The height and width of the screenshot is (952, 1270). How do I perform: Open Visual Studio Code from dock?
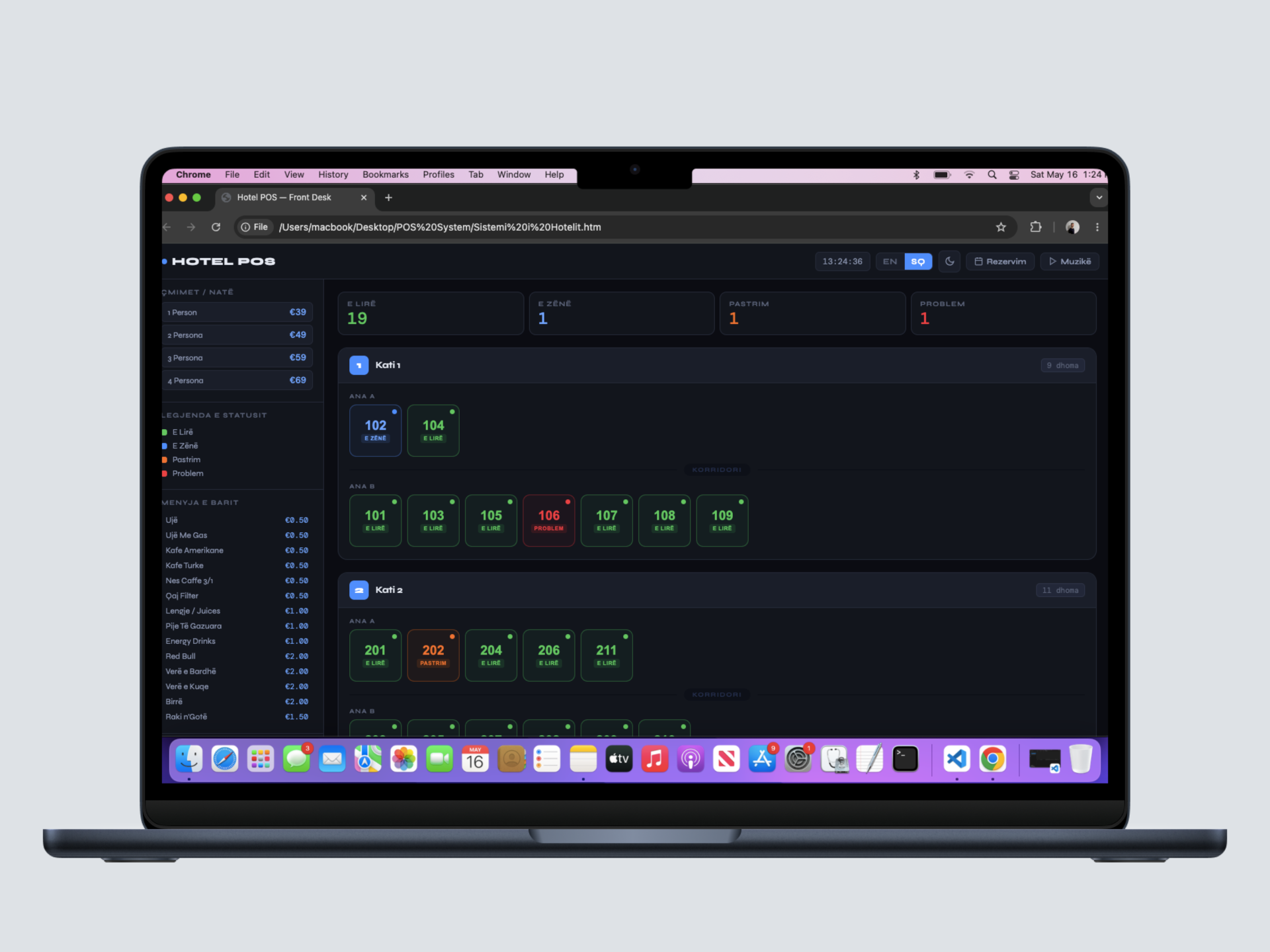[956, 759]
